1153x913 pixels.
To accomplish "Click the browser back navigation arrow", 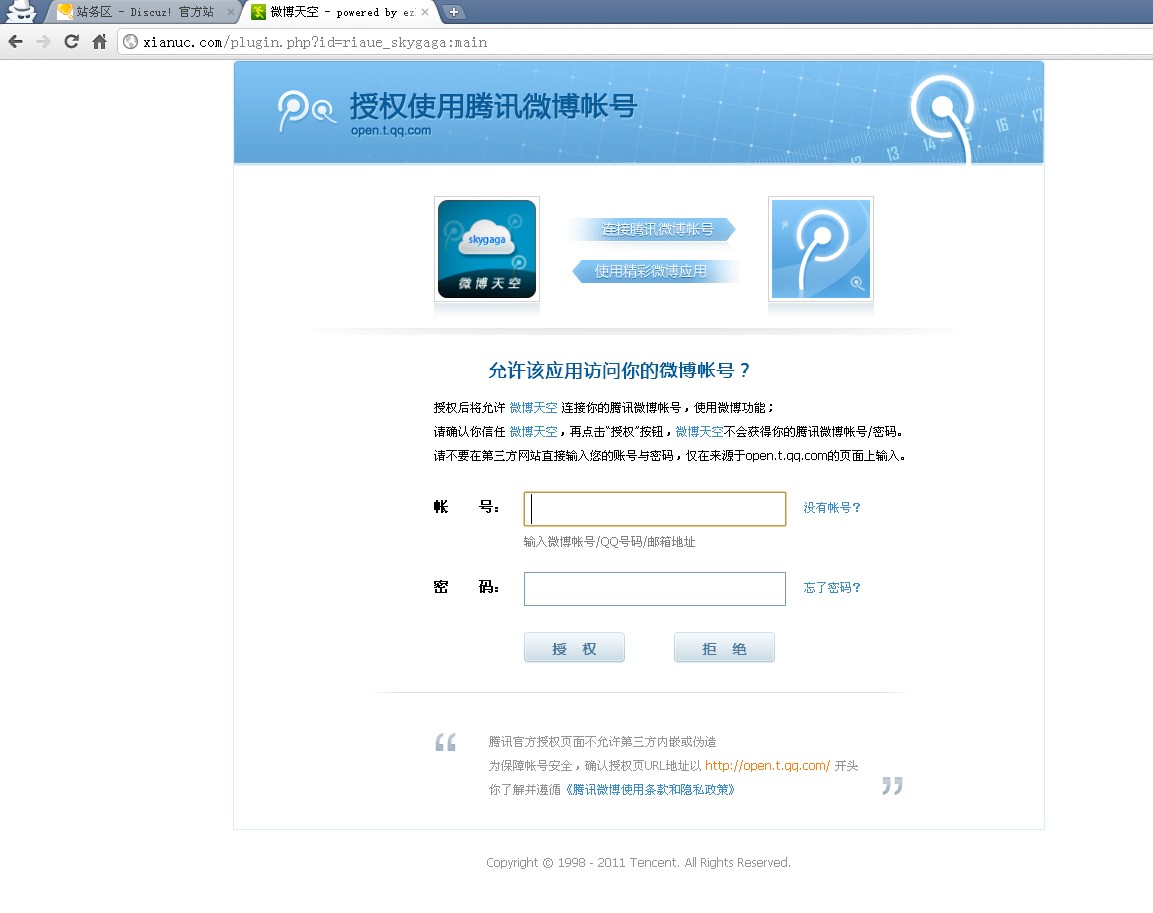I will [16, 42].
